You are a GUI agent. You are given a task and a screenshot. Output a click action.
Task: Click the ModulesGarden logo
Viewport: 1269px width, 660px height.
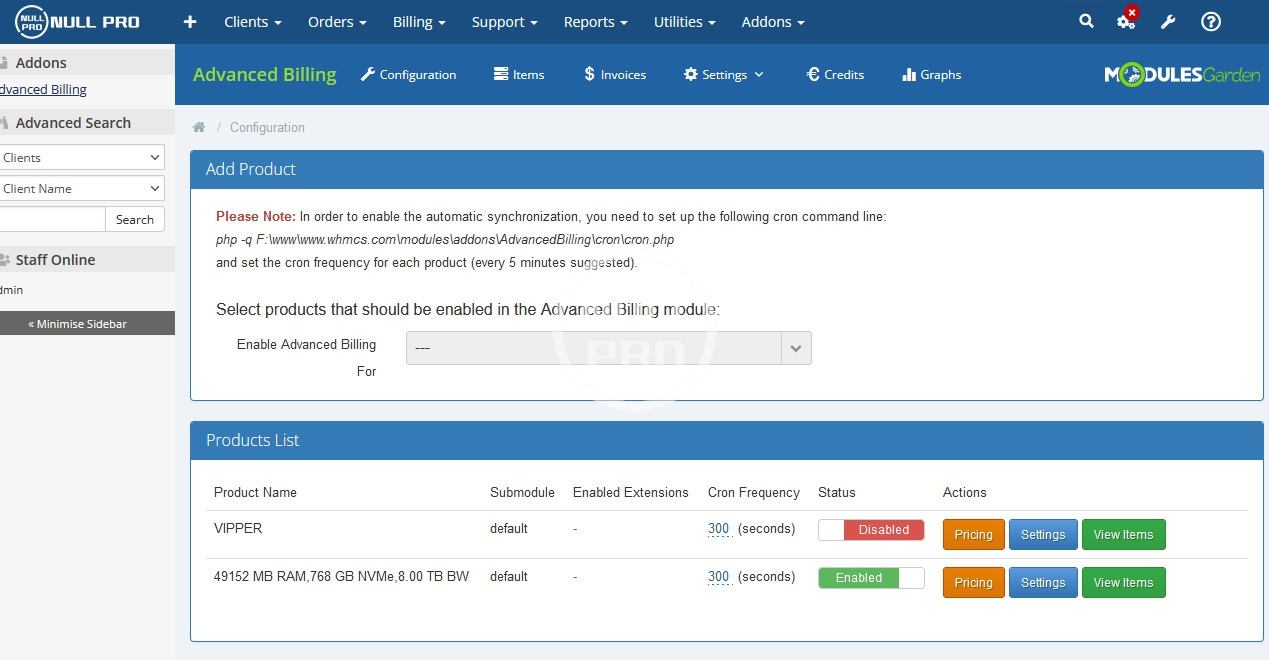[1181, 75]
